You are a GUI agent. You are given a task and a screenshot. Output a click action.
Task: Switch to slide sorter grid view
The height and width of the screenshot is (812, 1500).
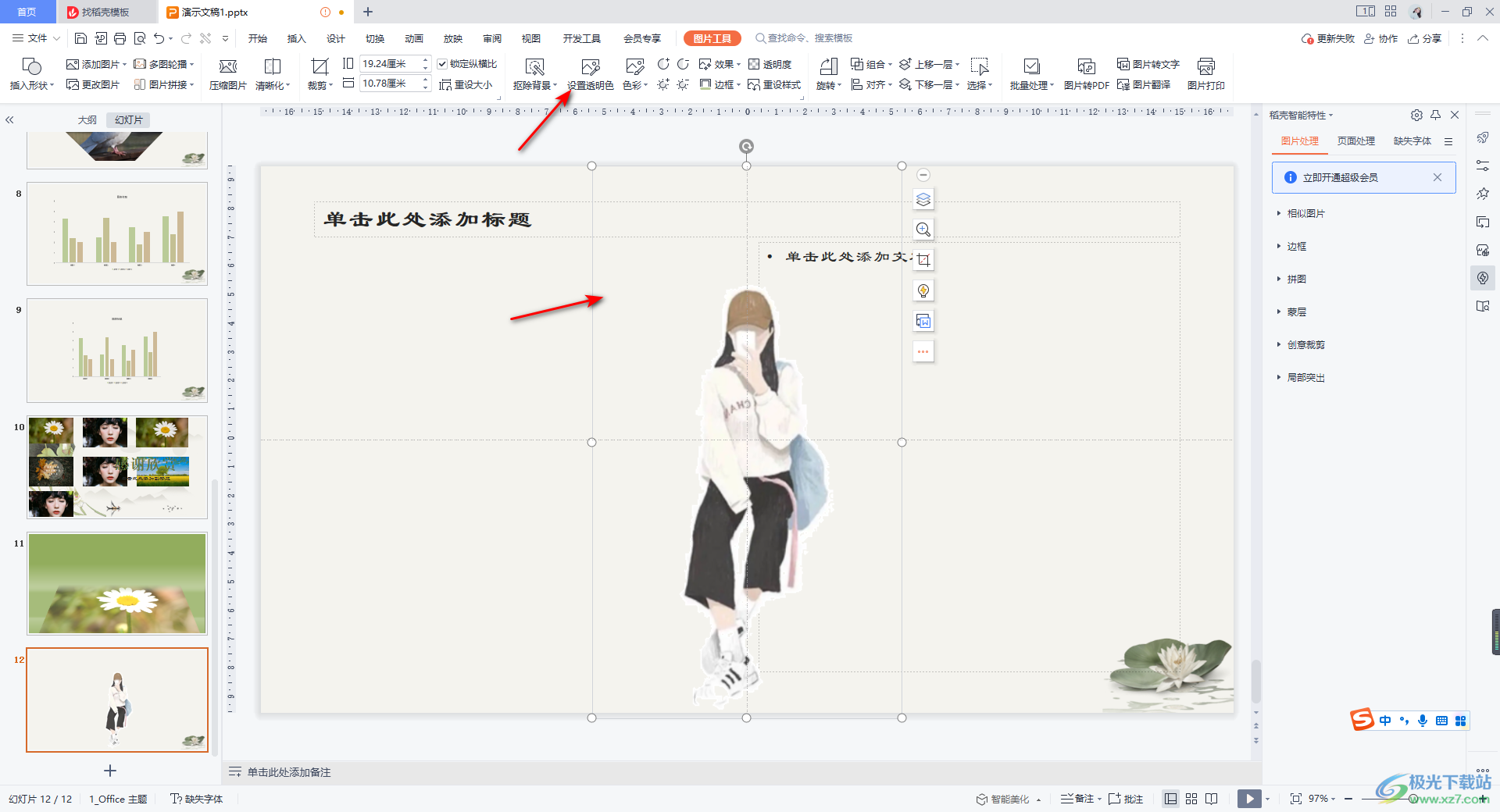click(x=1191, y=799)
